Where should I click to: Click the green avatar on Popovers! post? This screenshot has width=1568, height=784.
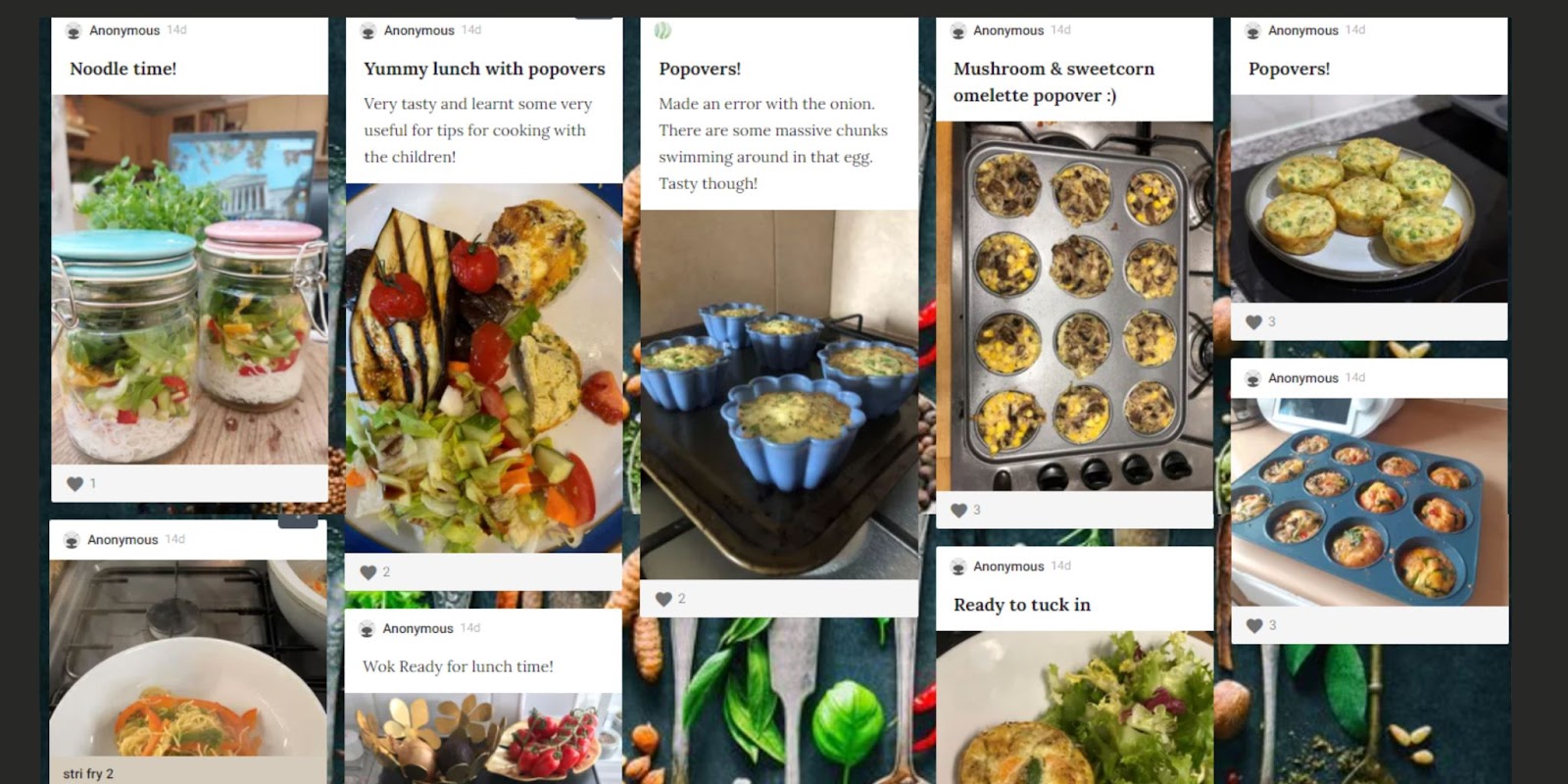[663, 31]
